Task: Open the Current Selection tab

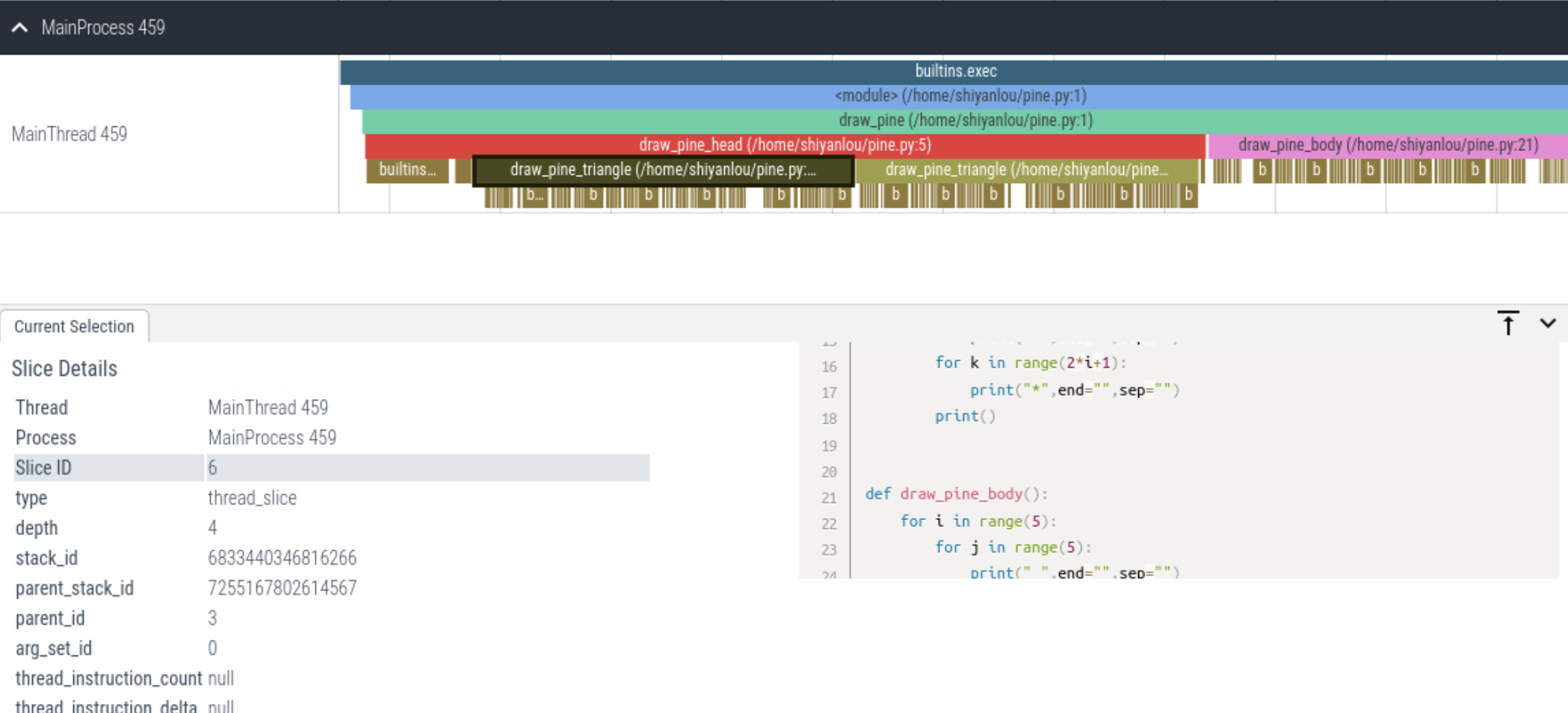Action: coord(74,327)
